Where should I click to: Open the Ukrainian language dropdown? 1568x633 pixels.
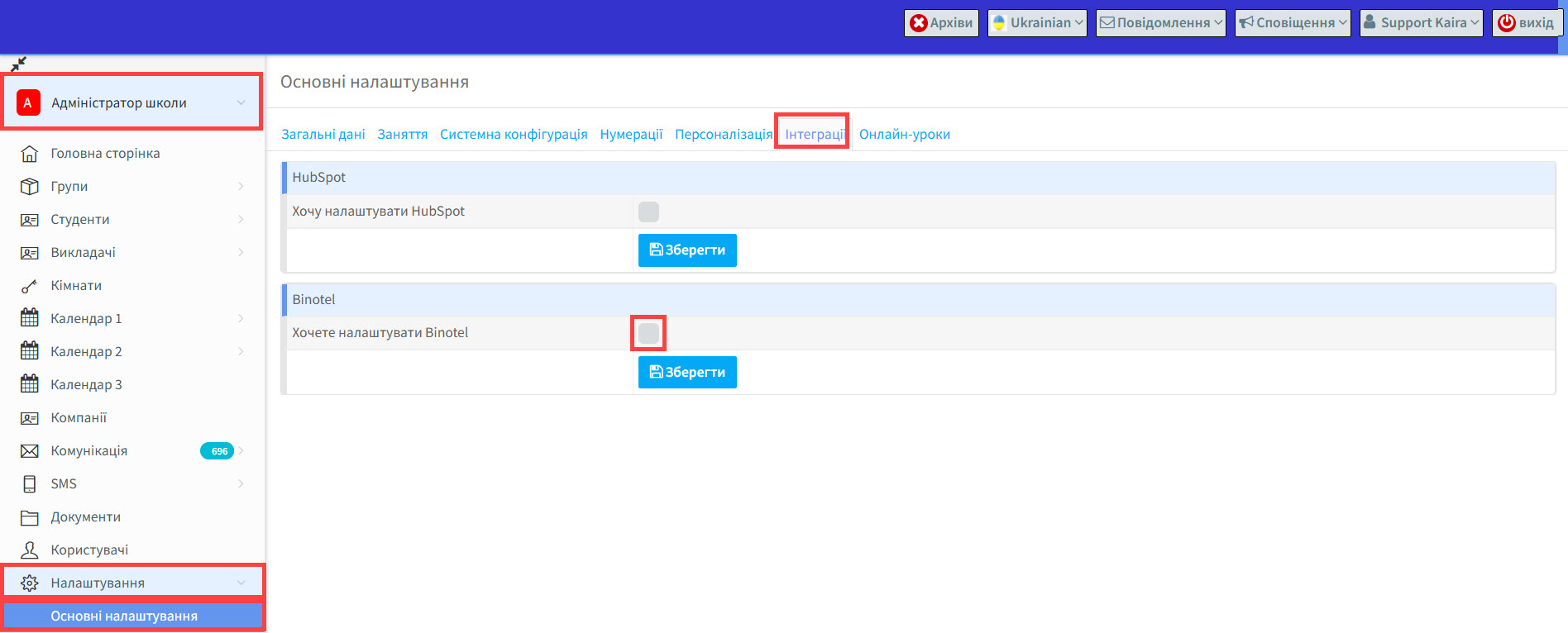click(x=1037, y=23)
